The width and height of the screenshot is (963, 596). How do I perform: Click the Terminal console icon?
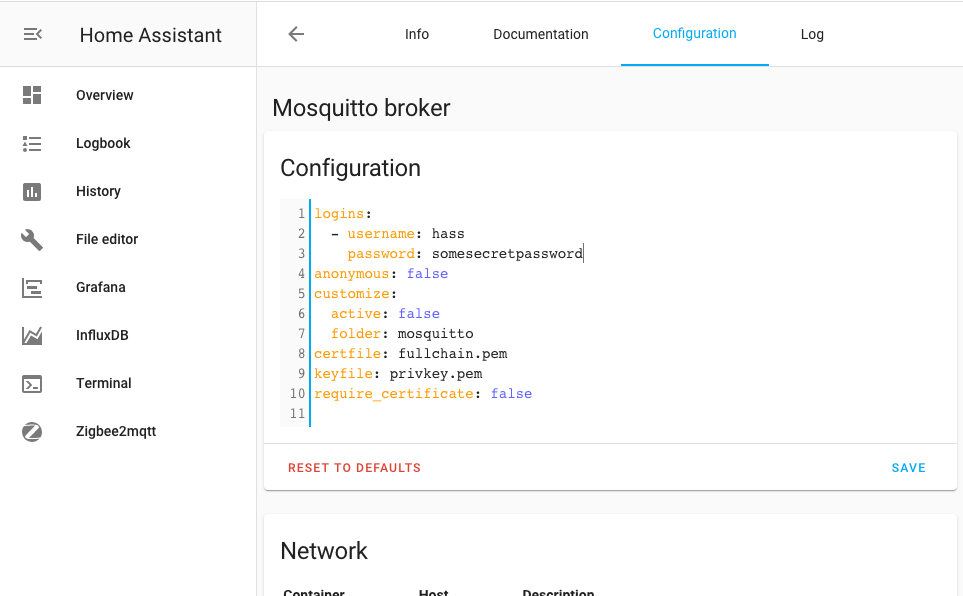[x=32, y=384]
